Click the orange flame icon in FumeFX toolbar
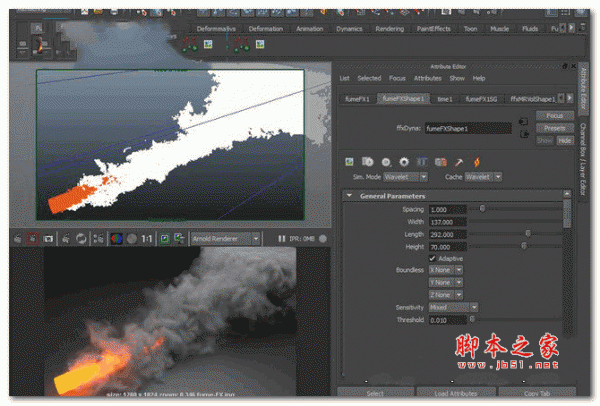Viewport: 600px width, 406px height. [475, 160]
